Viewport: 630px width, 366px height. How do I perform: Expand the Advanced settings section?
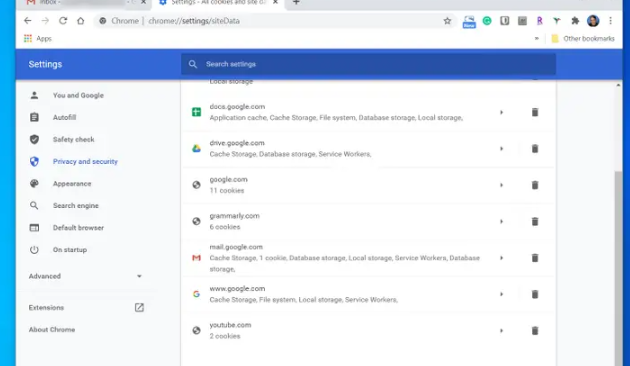click(x=85, y=276)
